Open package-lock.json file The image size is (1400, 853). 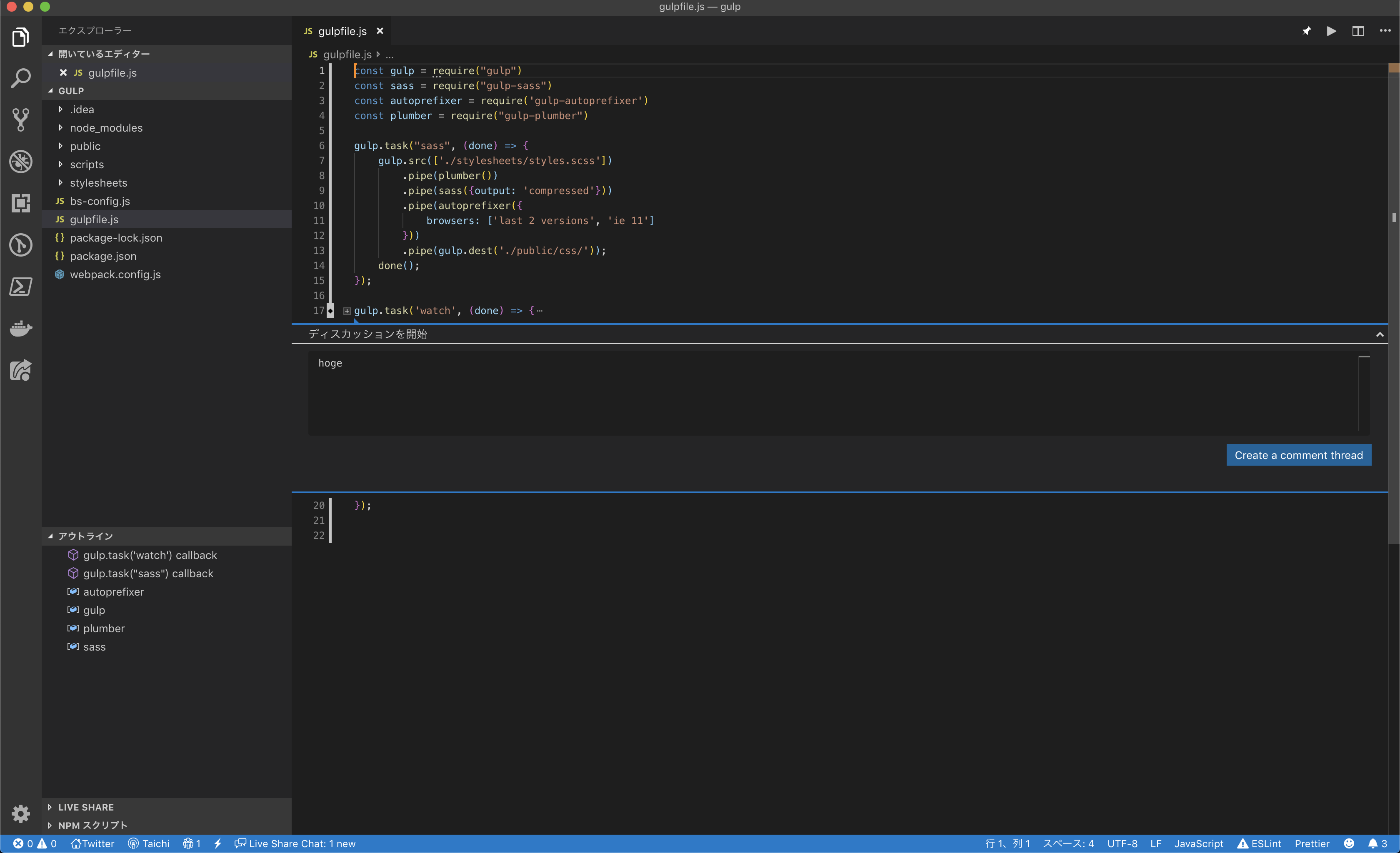point(167,237)
